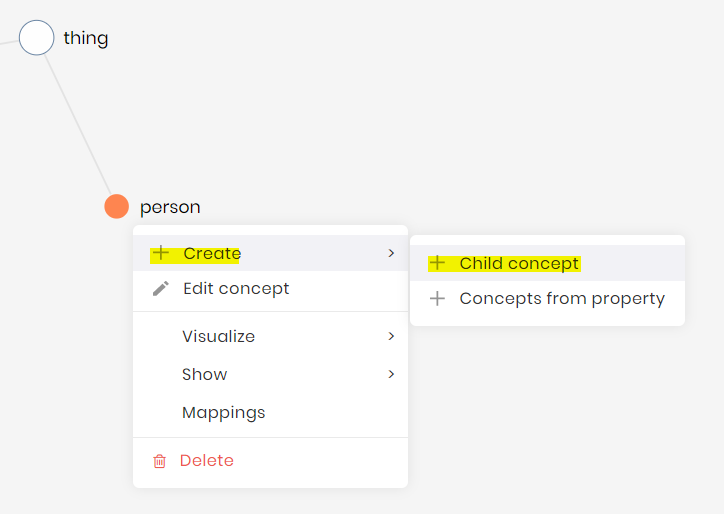Expand the Show submenu chevron
The height and width of the screenshot is (514, 724).
click(391, 374)
